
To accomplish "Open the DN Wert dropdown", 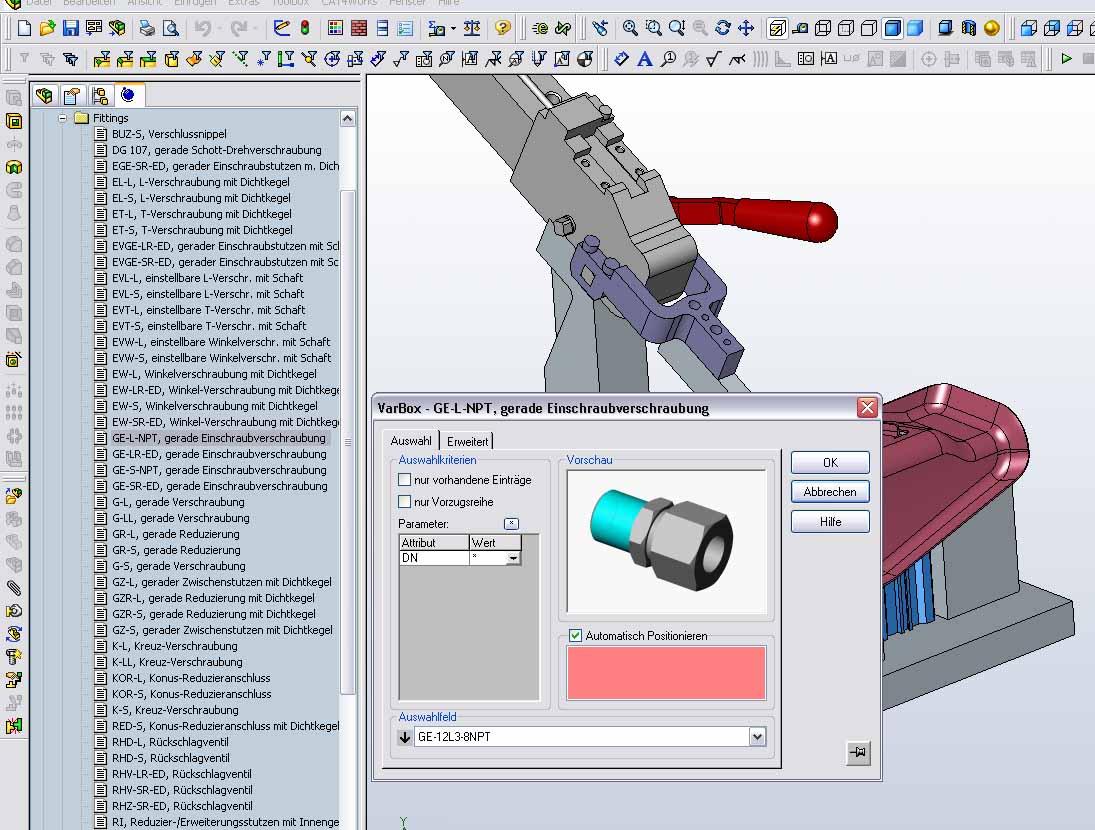I will pos(513,558).
